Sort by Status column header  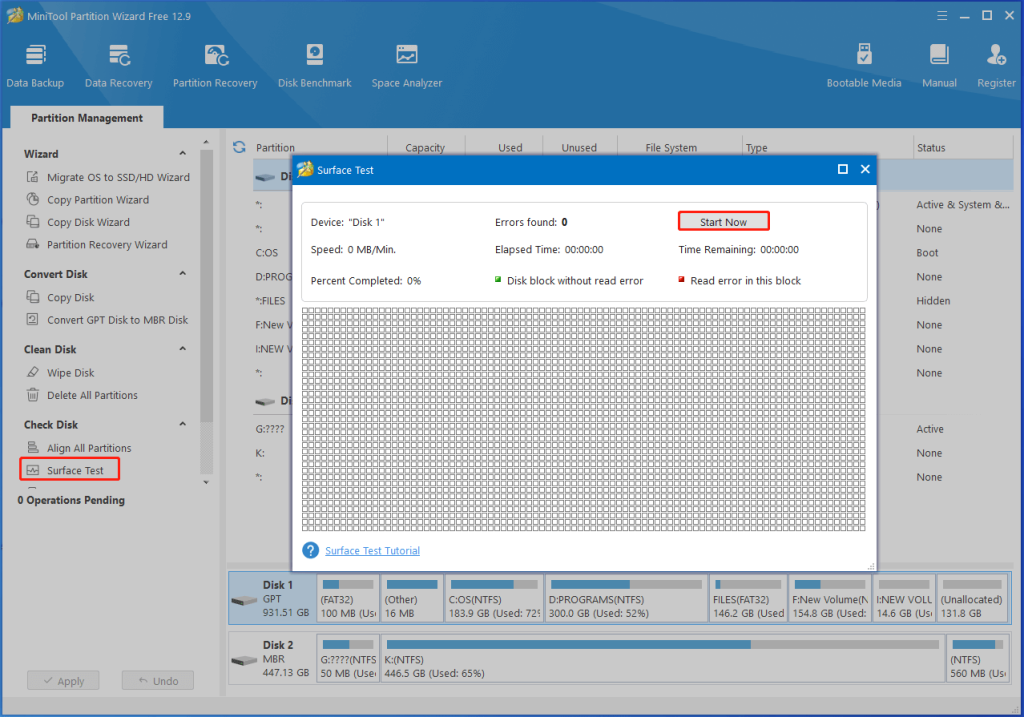tap(931, 148)
